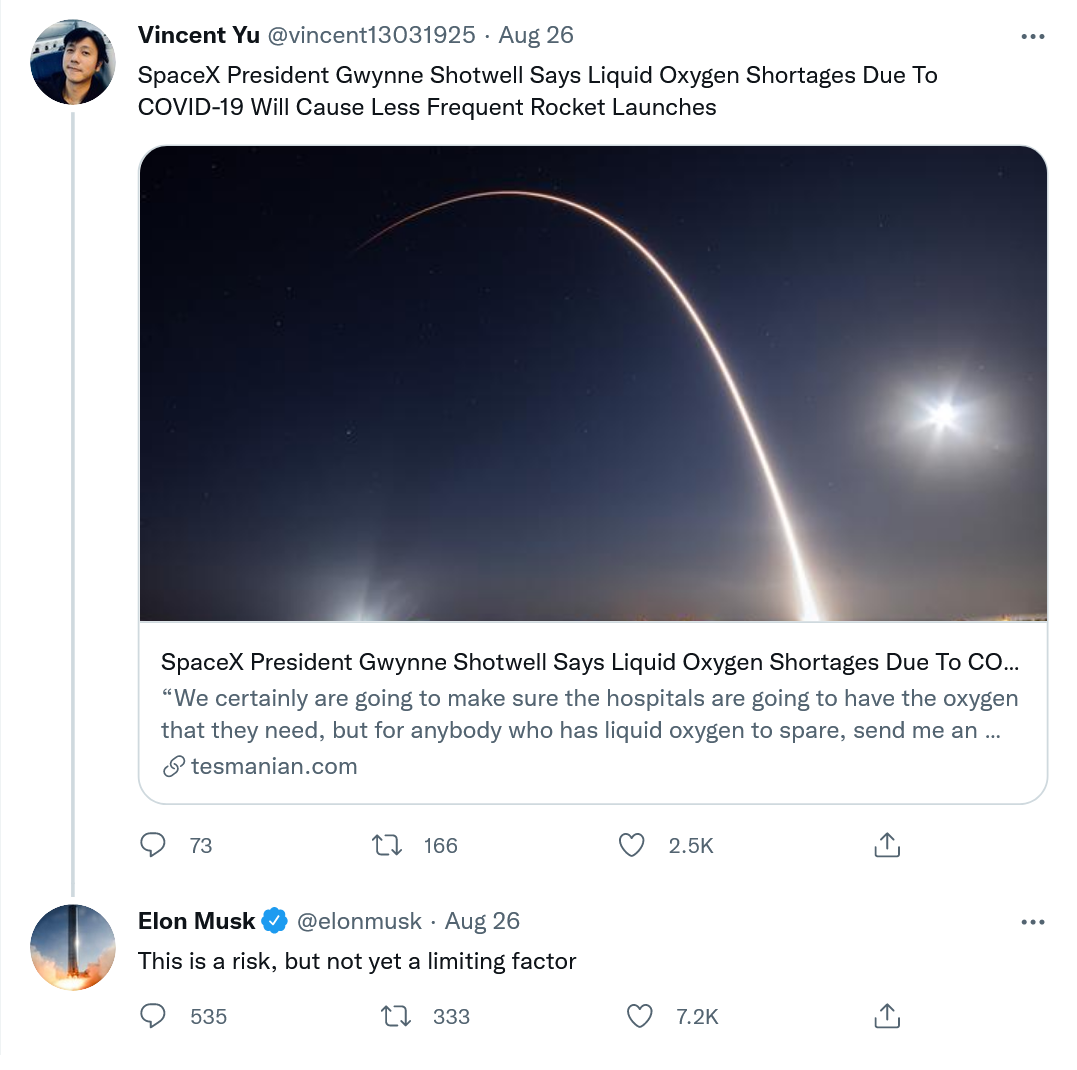1077x1070 pixels.
Task: Open Vincent Yu's profile picture
Action: coord(73,62)
